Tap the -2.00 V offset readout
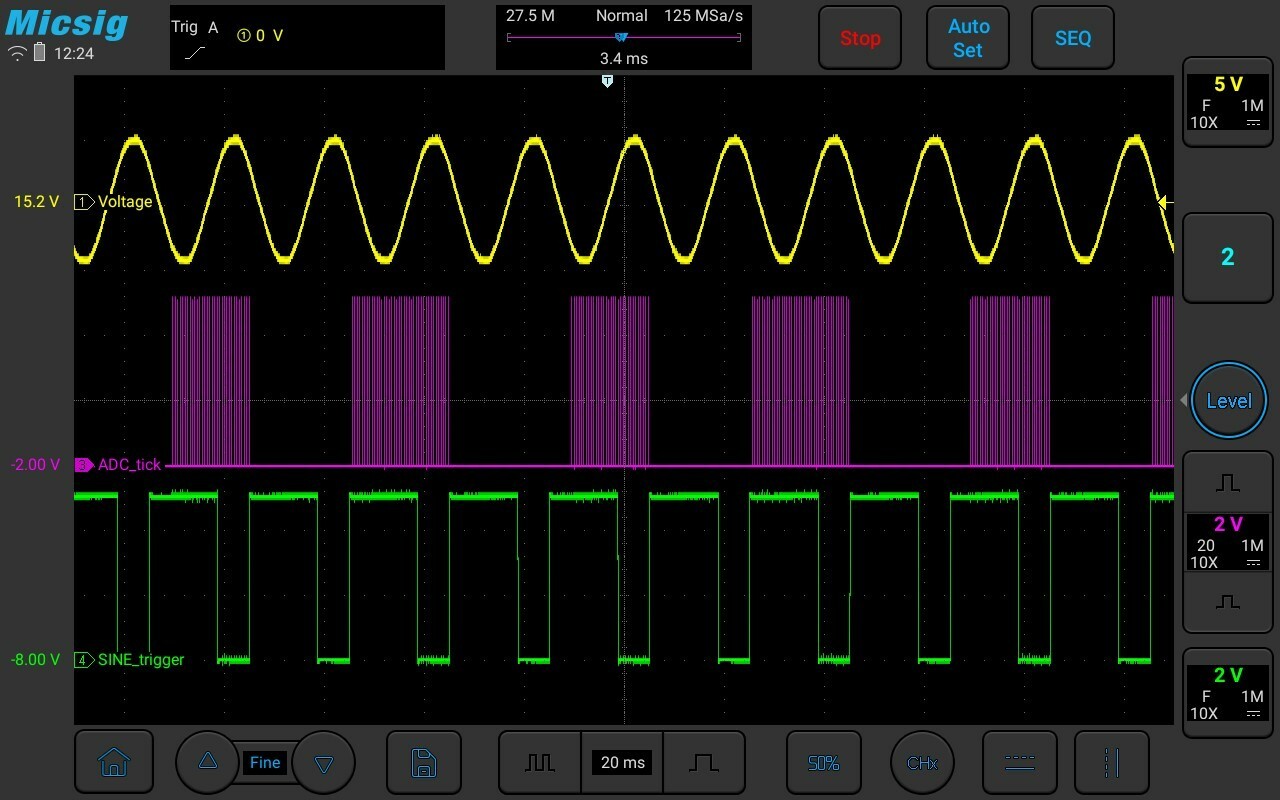Screen dimensions: 1280x800 (36, 465)
